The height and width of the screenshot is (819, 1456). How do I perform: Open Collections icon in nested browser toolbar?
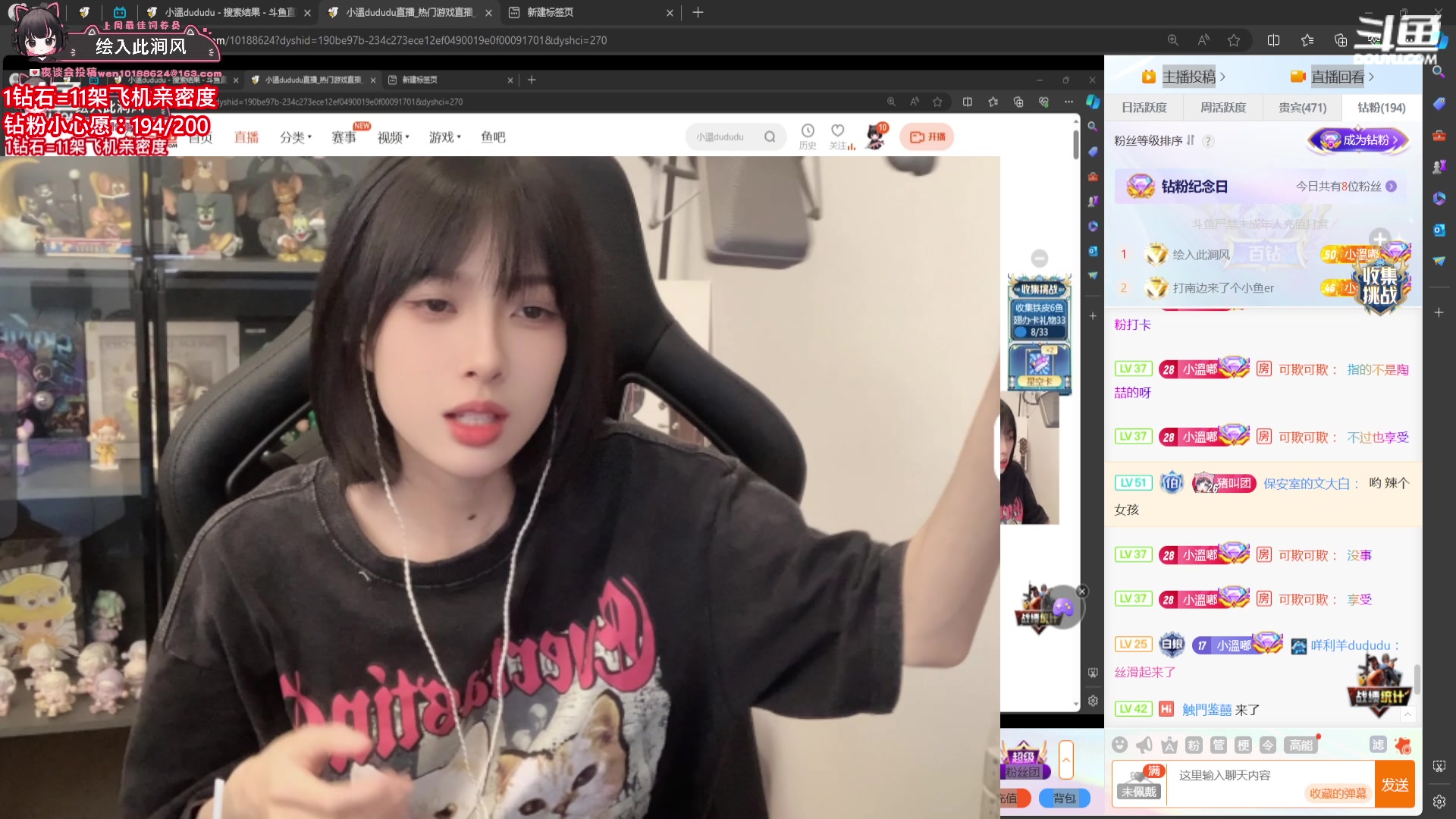[x=1018, y=102]
